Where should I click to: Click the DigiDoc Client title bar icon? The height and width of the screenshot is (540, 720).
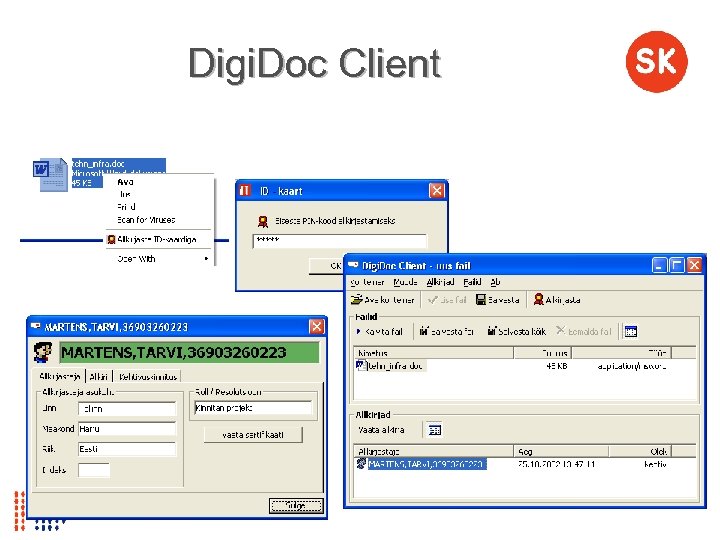(353, 265)
